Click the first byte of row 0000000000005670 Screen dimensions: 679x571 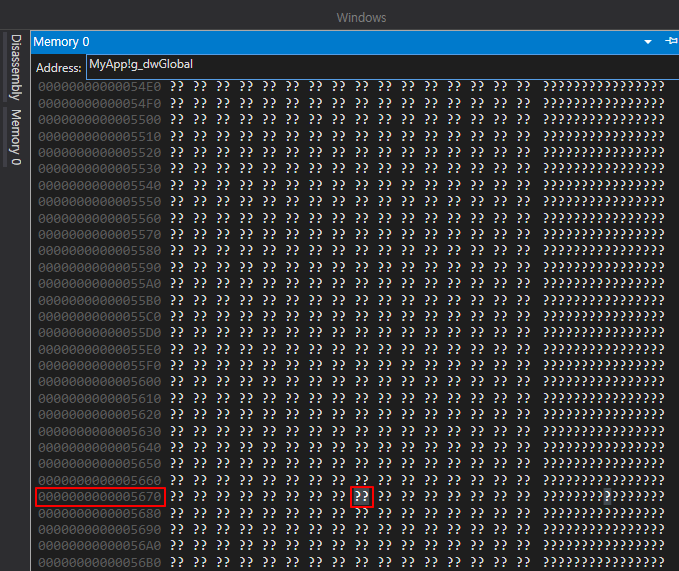point(177,497)
